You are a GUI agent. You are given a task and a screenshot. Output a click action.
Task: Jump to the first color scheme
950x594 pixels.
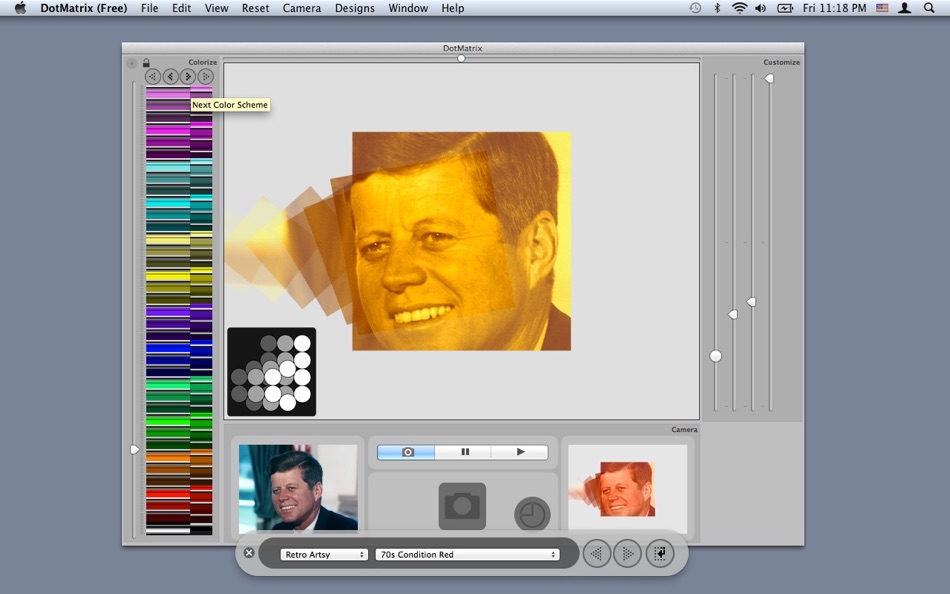[153, 76]
